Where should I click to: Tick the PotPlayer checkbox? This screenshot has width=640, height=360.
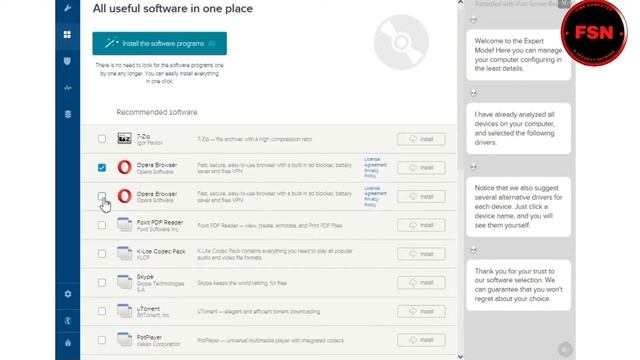point(102,340)
